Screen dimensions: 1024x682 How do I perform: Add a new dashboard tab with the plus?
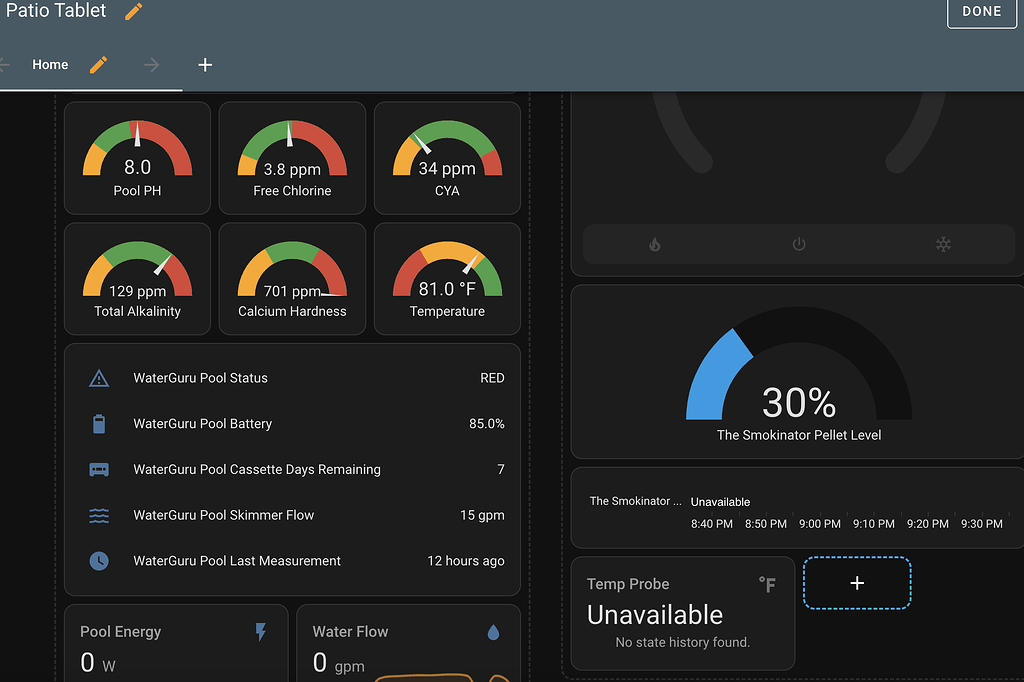205,64
